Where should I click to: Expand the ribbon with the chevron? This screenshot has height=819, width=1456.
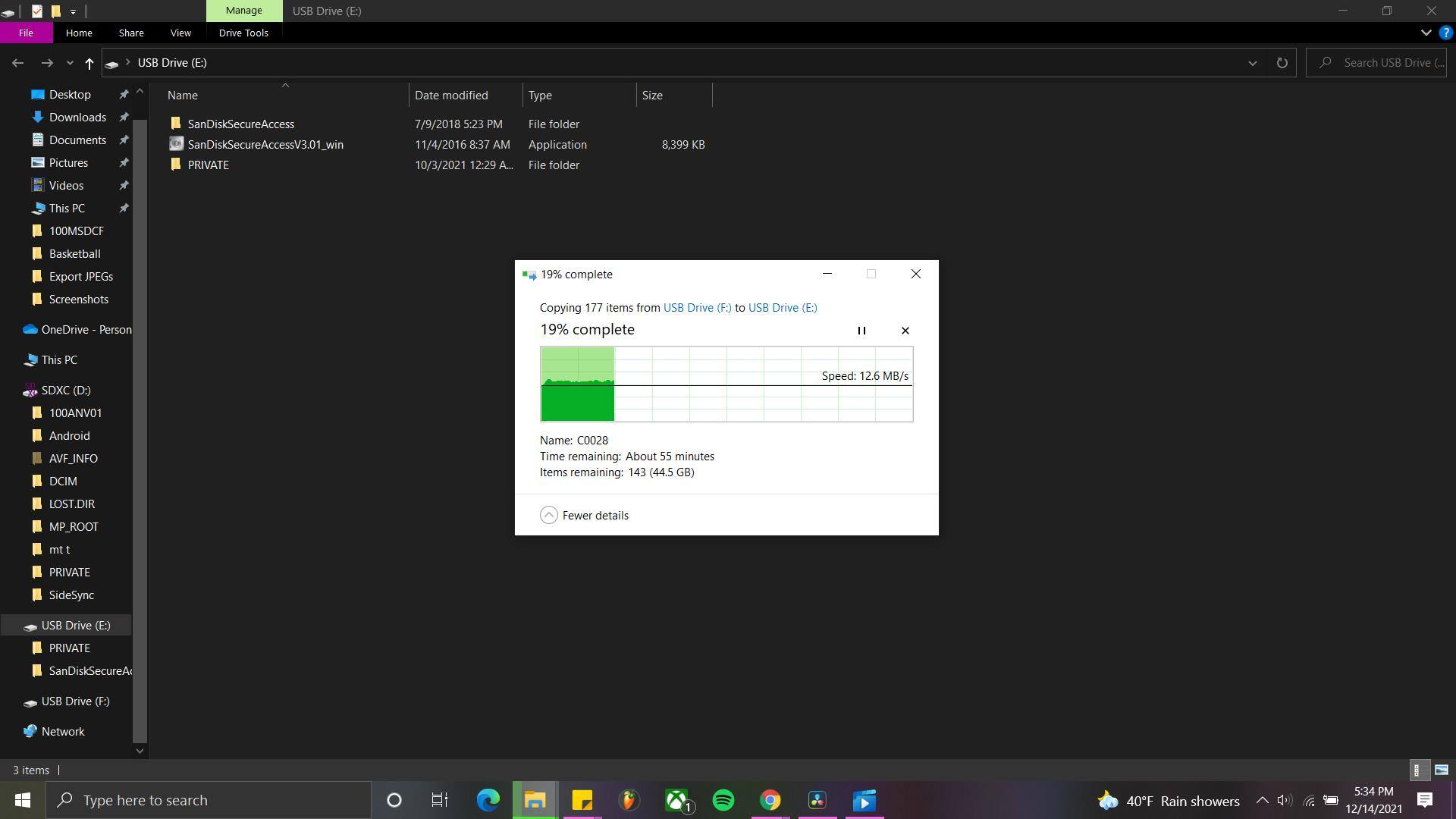tap(1426, 33)
